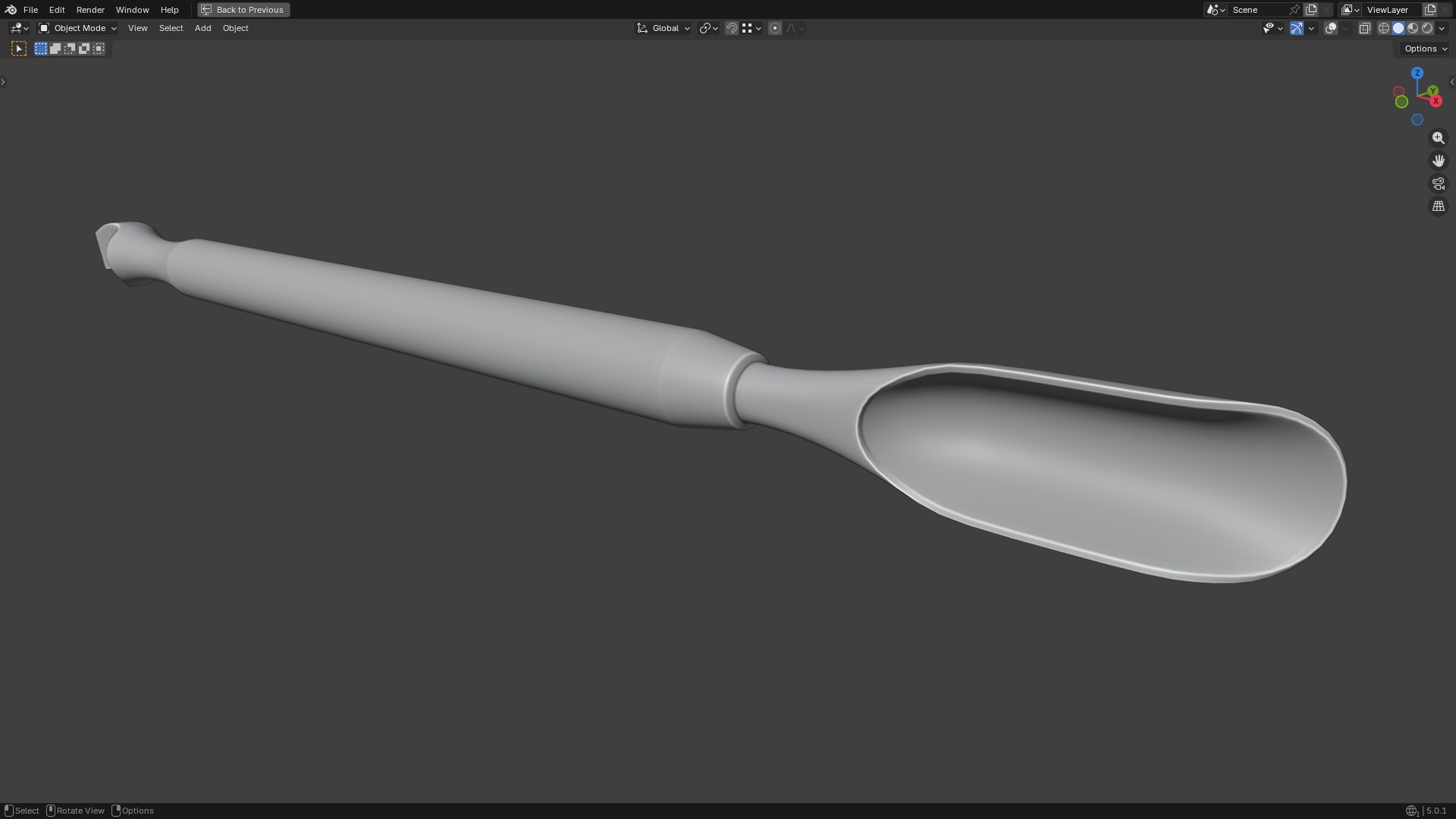This screenshot has height=819, width=1456.
Task: Choose the Intersect Selection mode
Action: click(99, 49)
